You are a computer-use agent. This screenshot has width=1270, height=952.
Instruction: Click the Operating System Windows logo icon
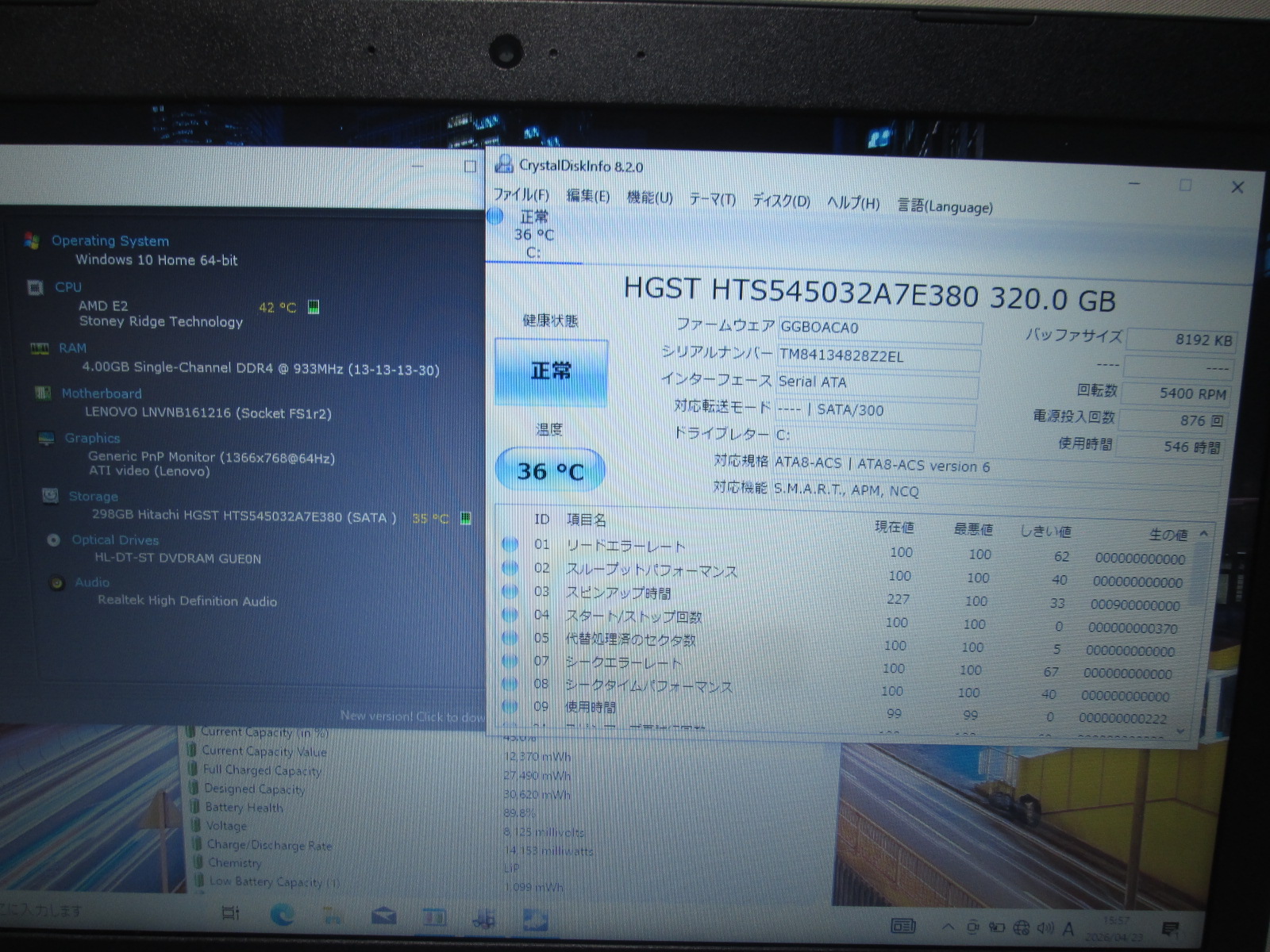pyautogui.click(x=32, y=241)
